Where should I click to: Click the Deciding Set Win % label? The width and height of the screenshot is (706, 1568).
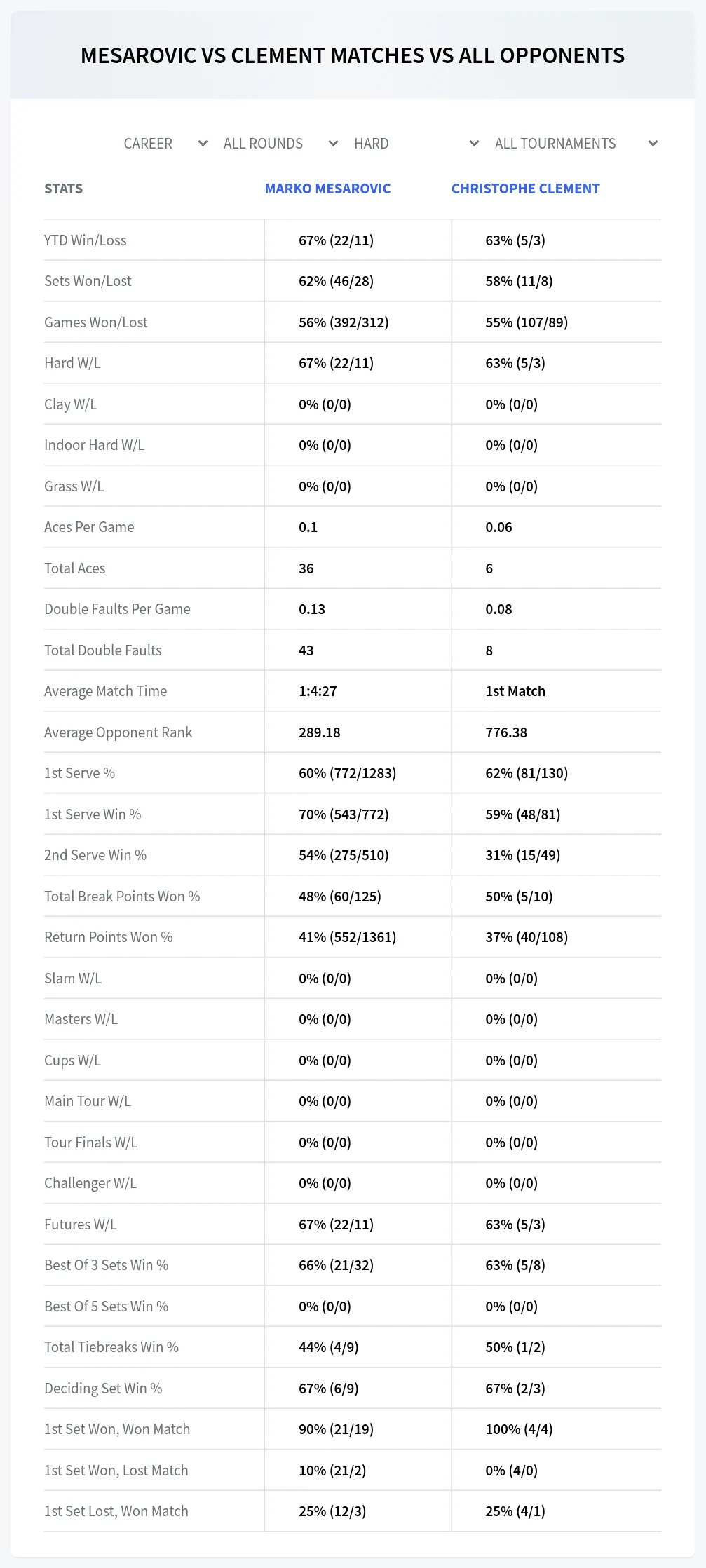click(x=103, y=1389)
